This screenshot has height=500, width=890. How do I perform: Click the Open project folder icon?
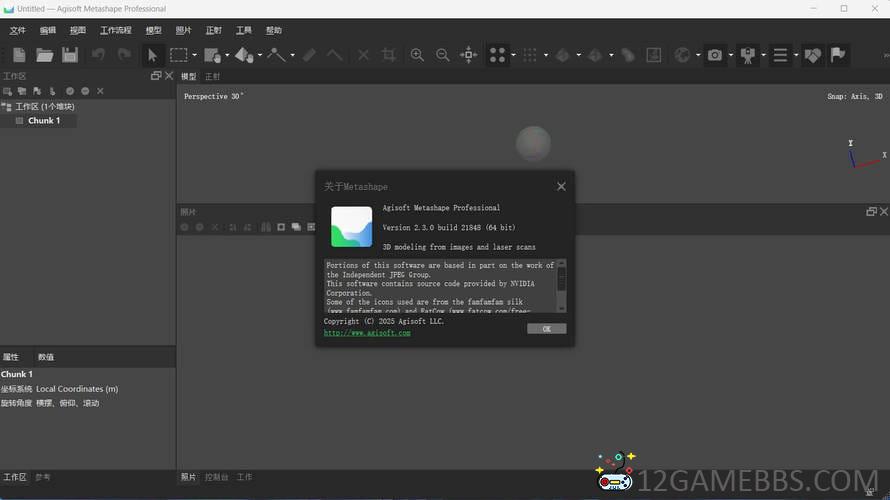[45, 55]
